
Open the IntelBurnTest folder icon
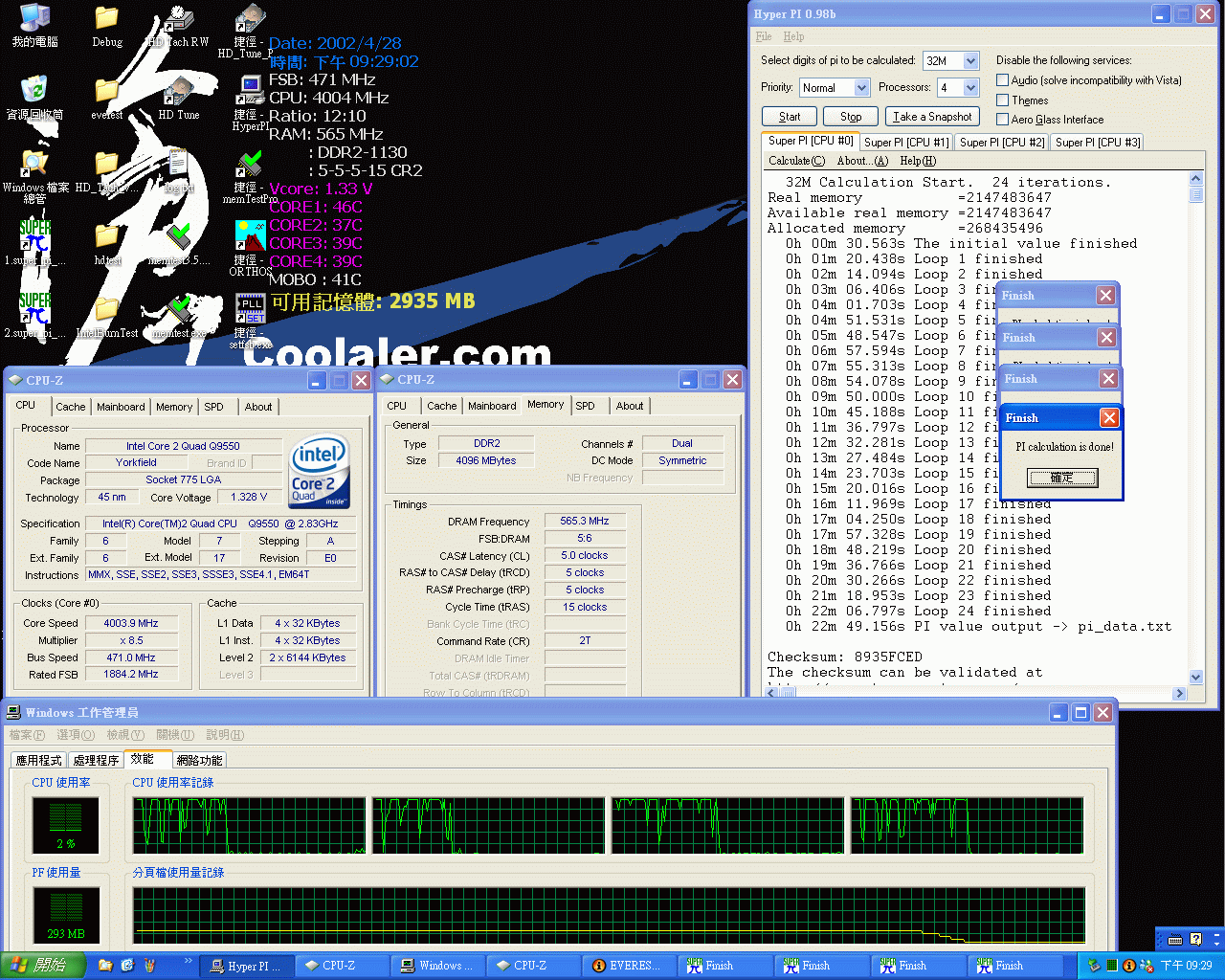tap(106, 311)
